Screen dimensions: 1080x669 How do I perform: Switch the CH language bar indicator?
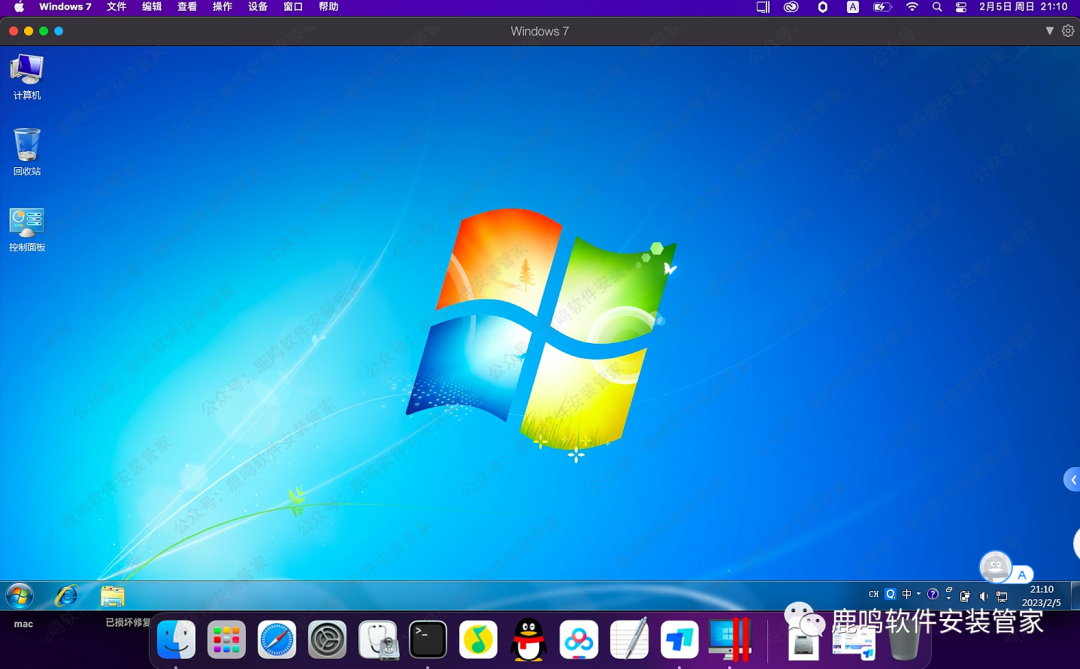point(873,594)
